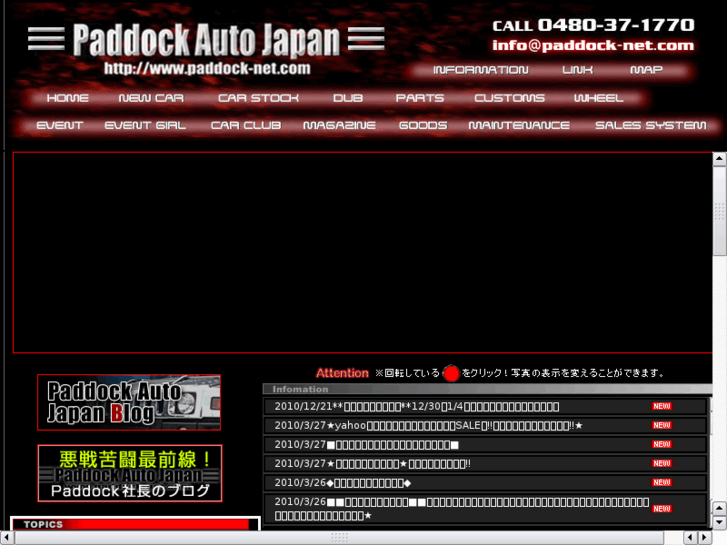
Task: Go to NEW CAR page
Action: [x=151, y=98]
